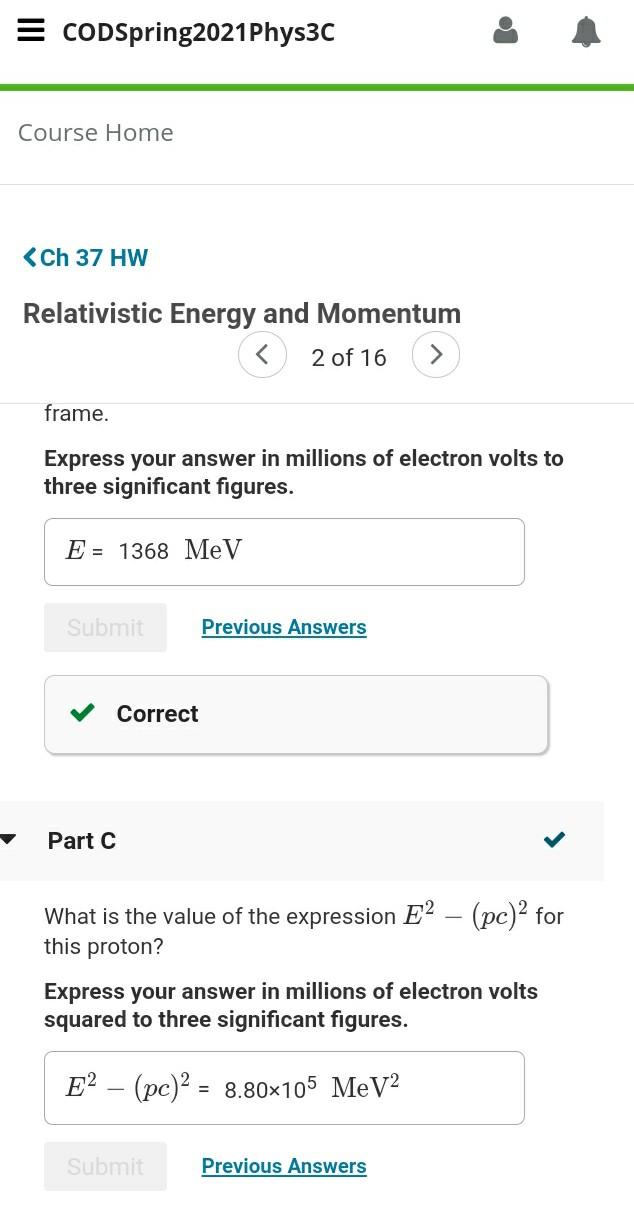Click the disabled Submit button for Part C
Screen dimensions: 634x1210
pyautogui.click(x=105, y=1166)
